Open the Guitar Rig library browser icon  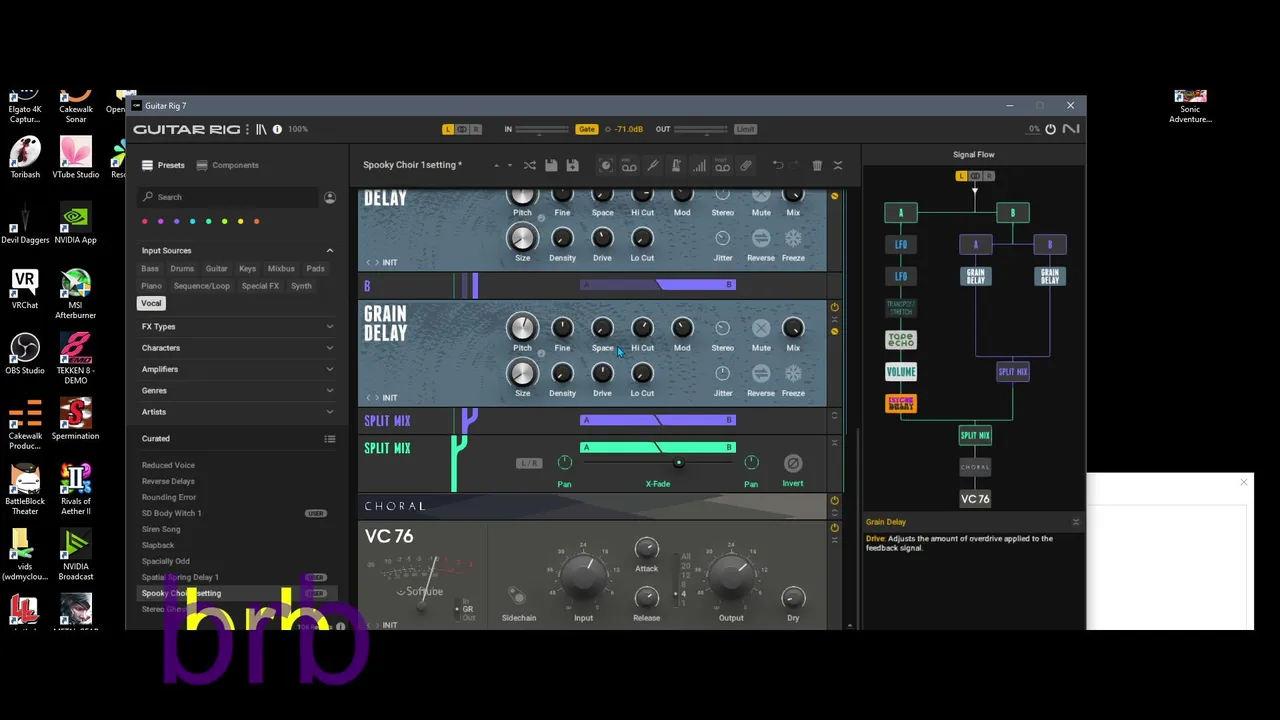tap(262, 129)
